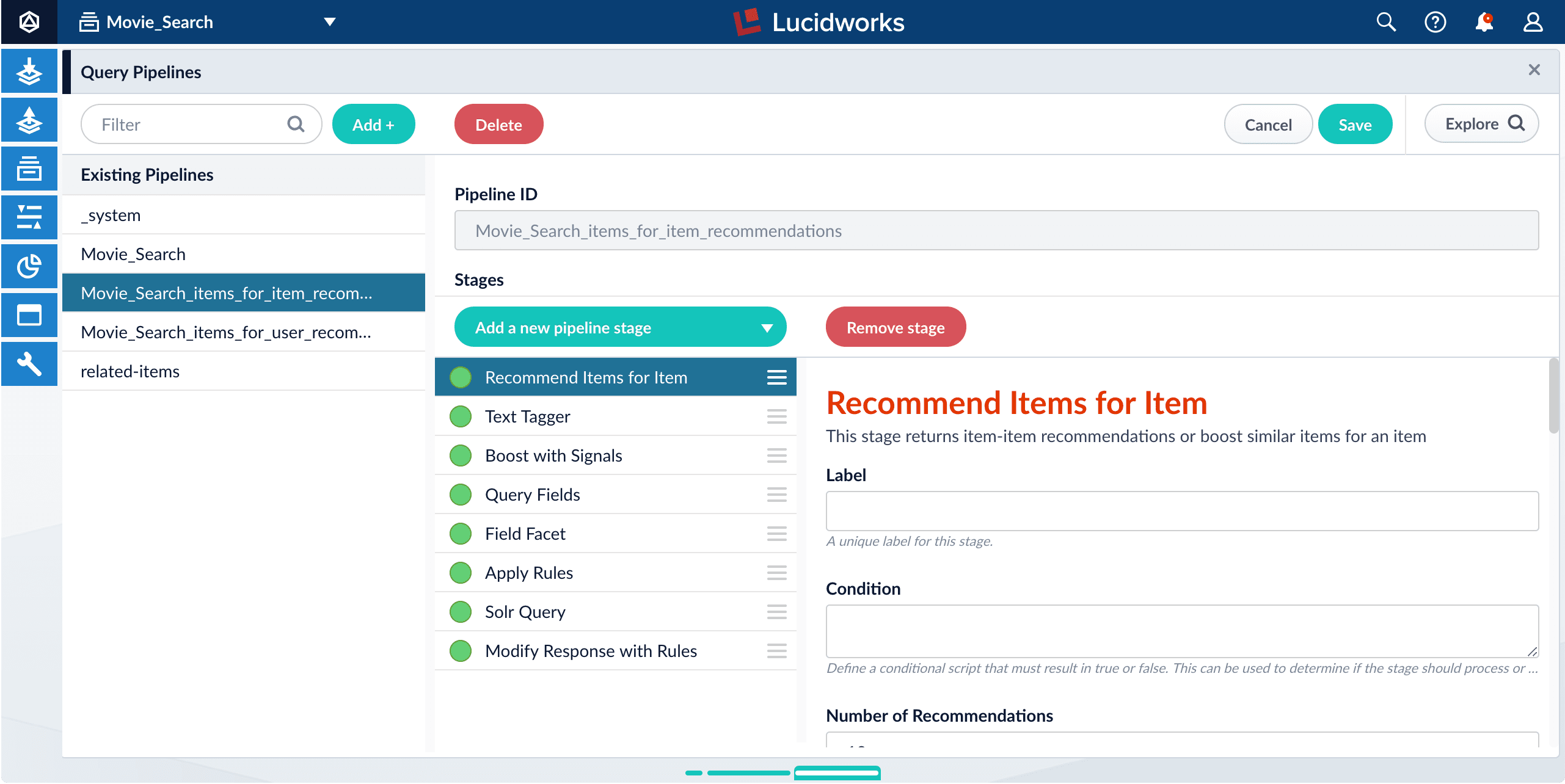Click the teal page indicator bar at the bottom
This screenshot has width=1565, height=784.
(837, 772)
